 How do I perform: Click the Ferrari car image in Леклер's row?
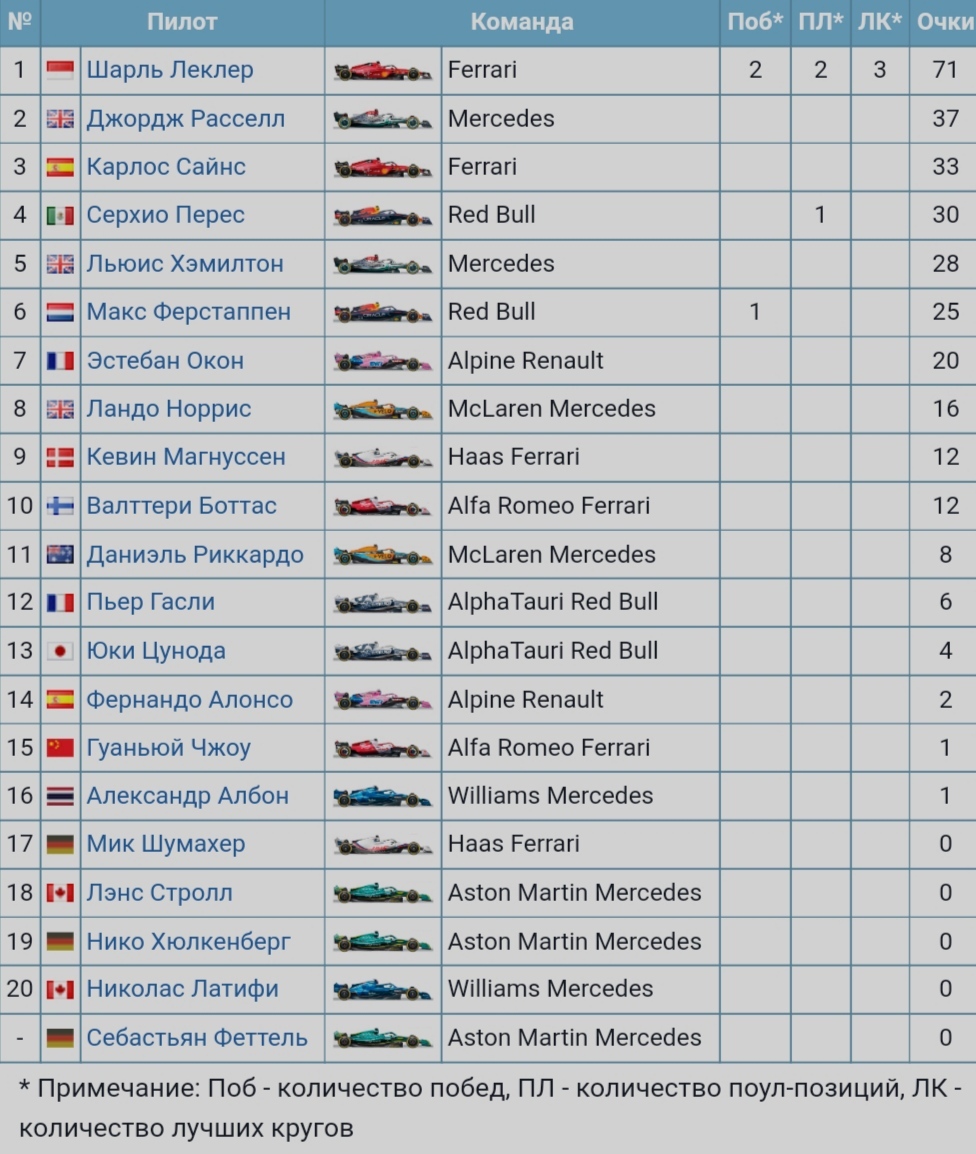click(383, 71)
